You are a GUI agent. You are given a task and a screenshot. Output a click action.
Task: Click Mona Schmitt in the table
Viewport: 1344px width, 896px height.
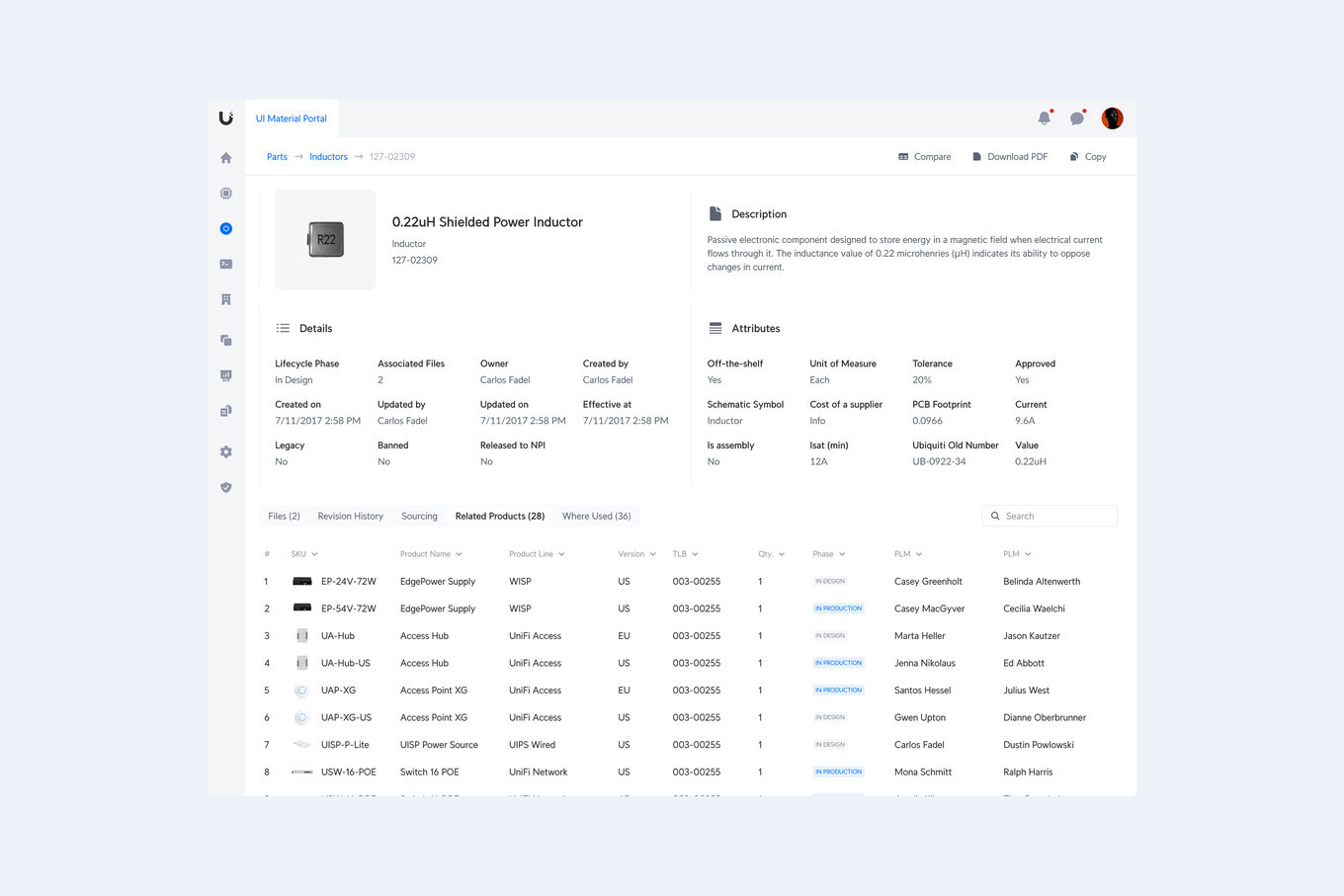[923, 773]
